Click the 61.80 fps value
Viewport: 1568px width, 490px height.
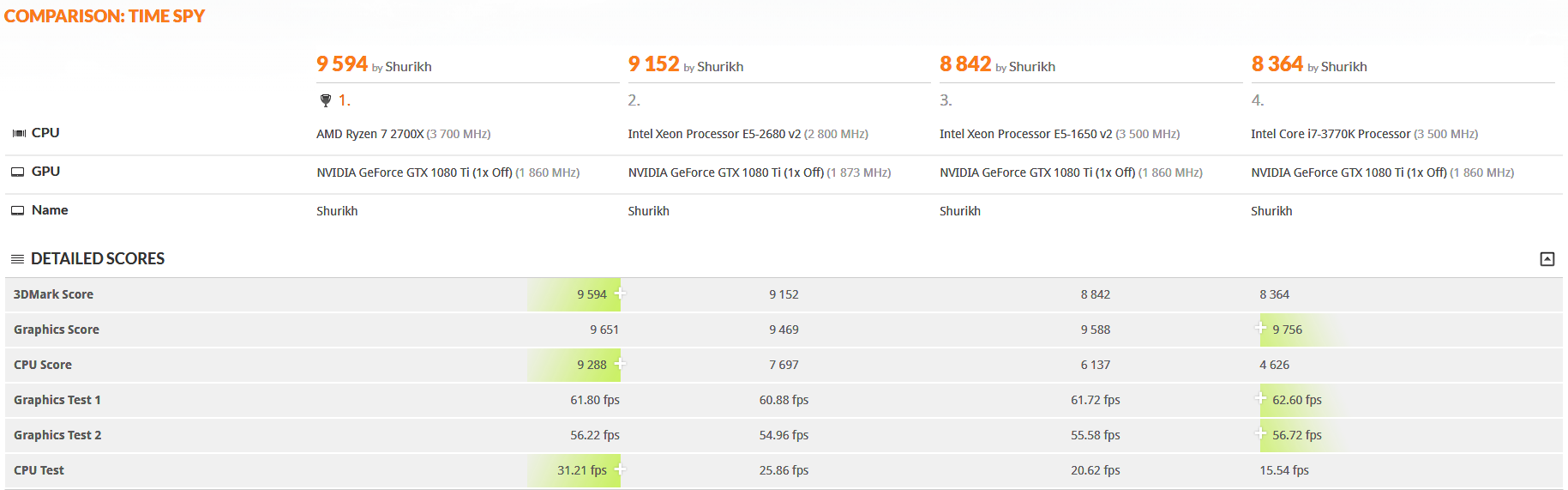[595, 400]
